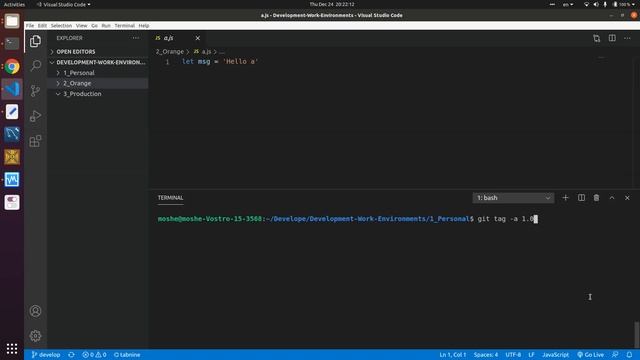The width and height of the screenshot is (640, 360).
Task: Close the terminal panel
Action: [627, 198]
